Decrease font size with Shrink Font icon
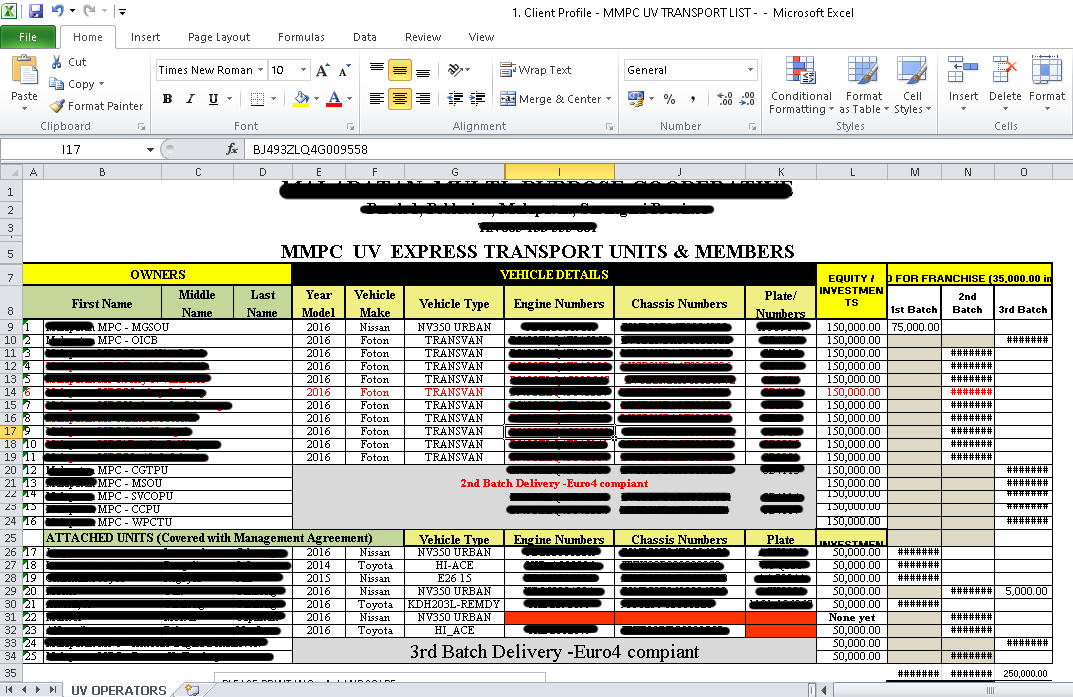The image size is (1073, 697). click(x=344, y=70)
